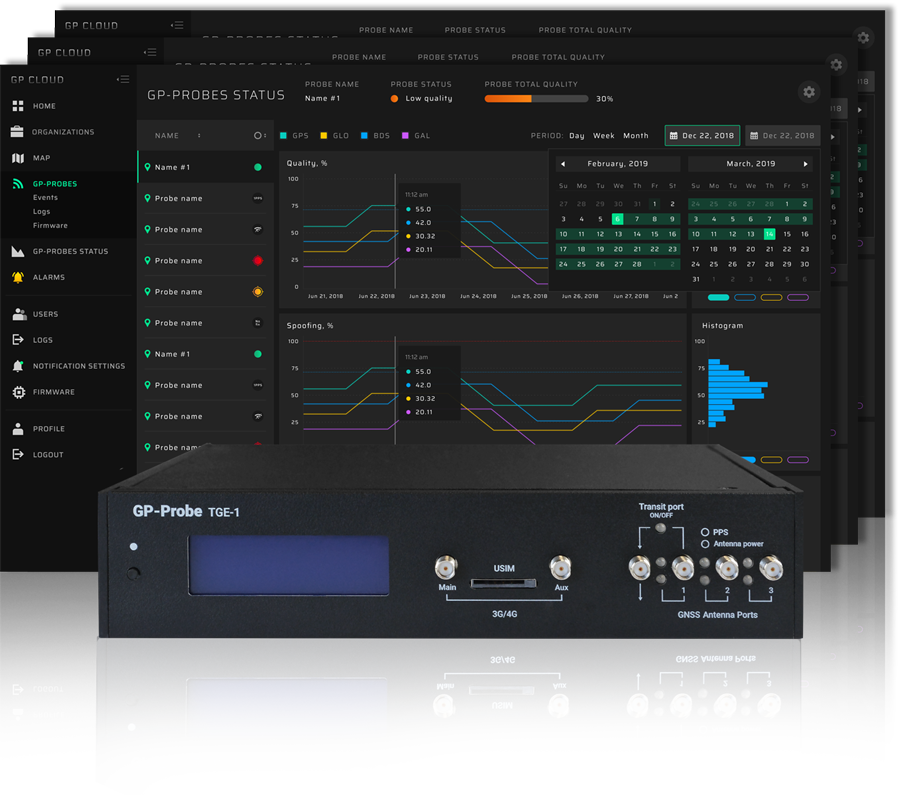
Task: Go to Users in the sidebar
Action: pyautogui.click(x=35, y=314)
